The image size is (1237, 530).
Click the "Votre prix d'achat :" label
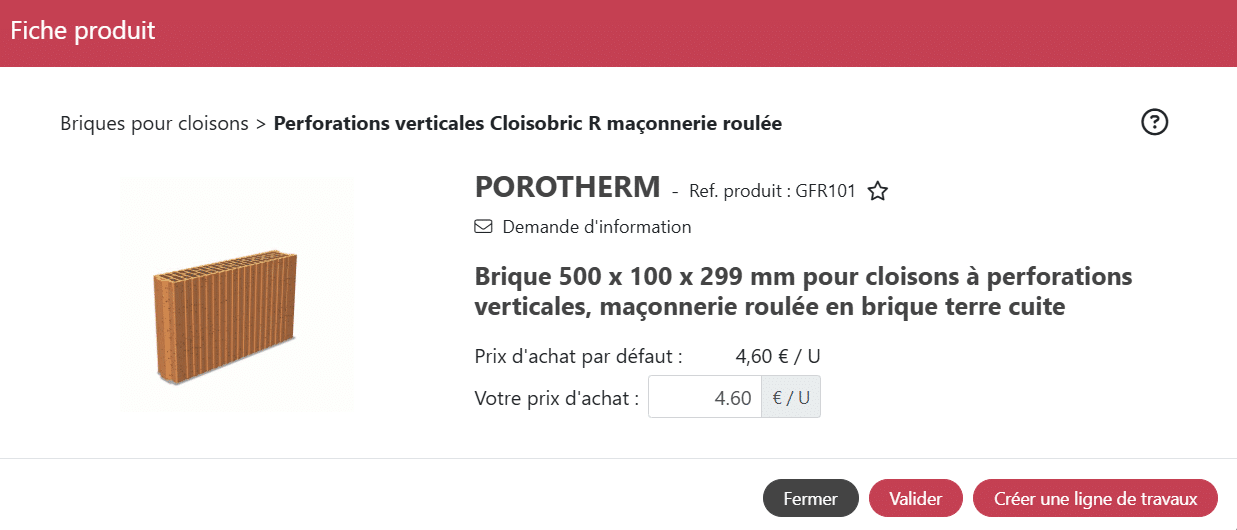[x=557, y=398]
